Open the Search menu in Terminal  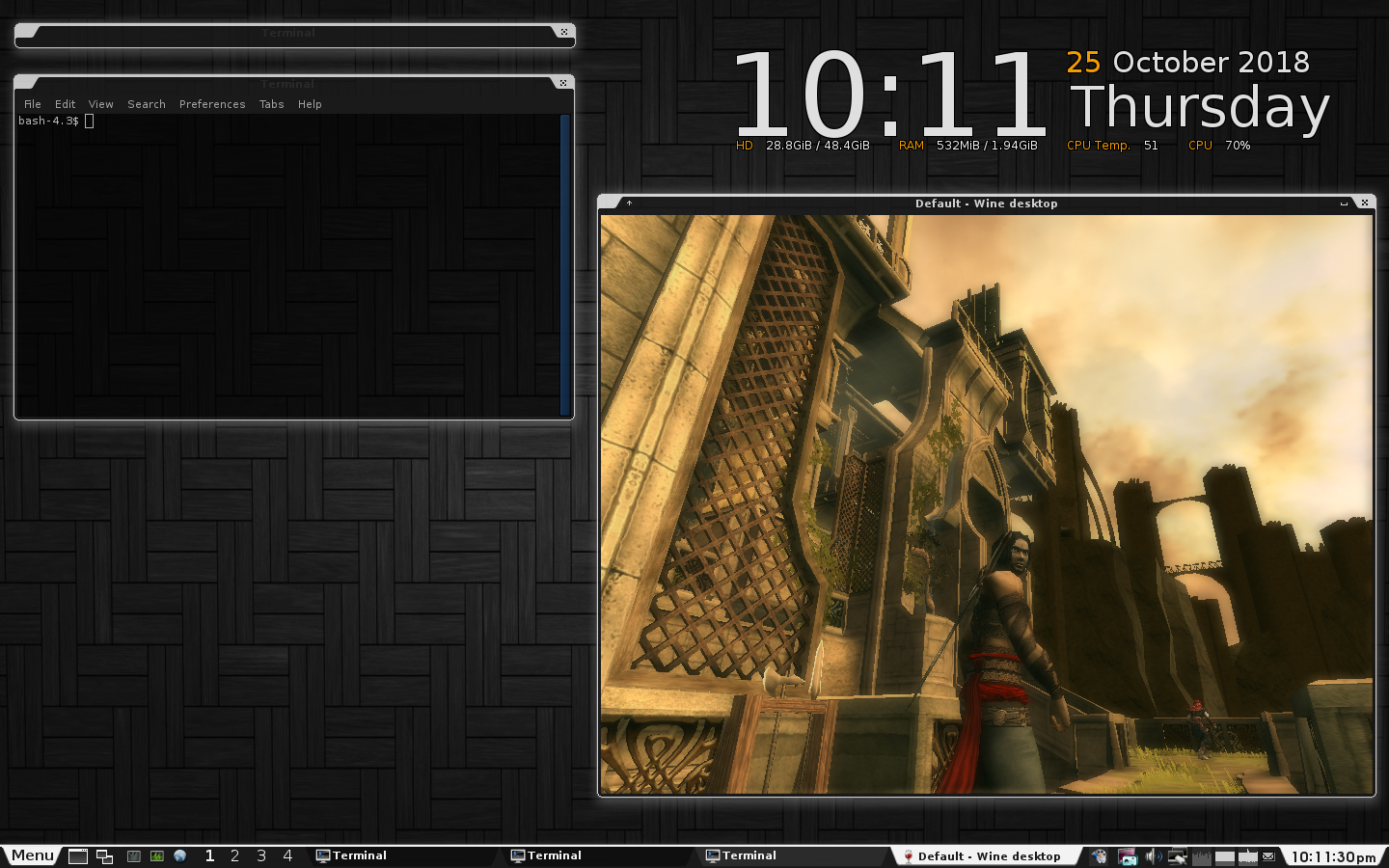(x=147, y=104)
